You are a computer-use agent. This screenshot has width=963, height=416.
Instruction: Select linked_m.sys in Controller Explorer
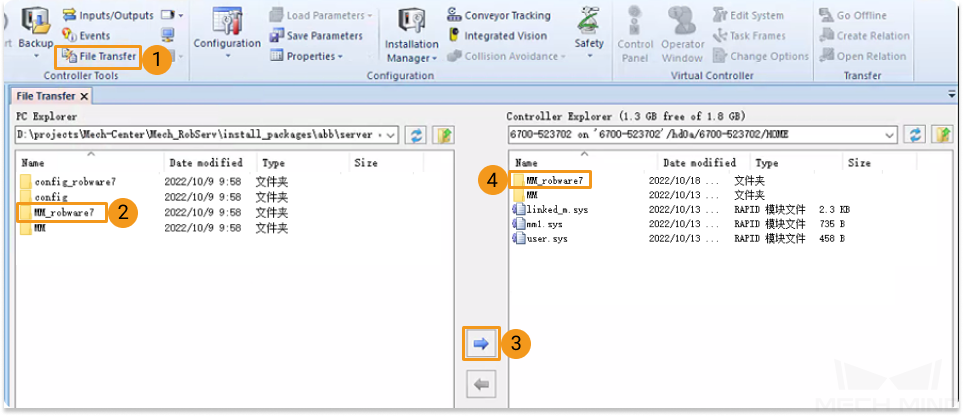point(550,210)
